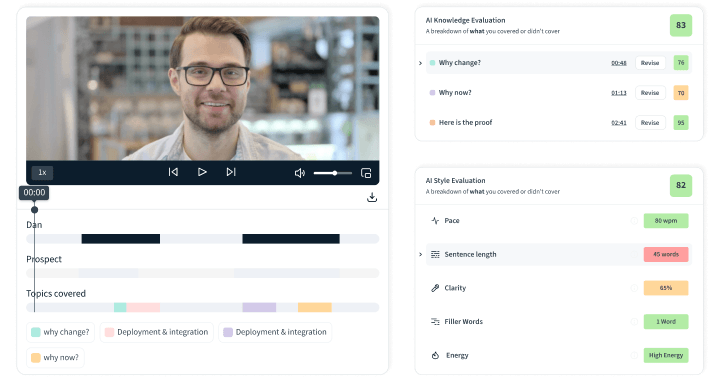Expand the Why change? row
Viewport: 713px width, 382px height.
pos(420,63)
